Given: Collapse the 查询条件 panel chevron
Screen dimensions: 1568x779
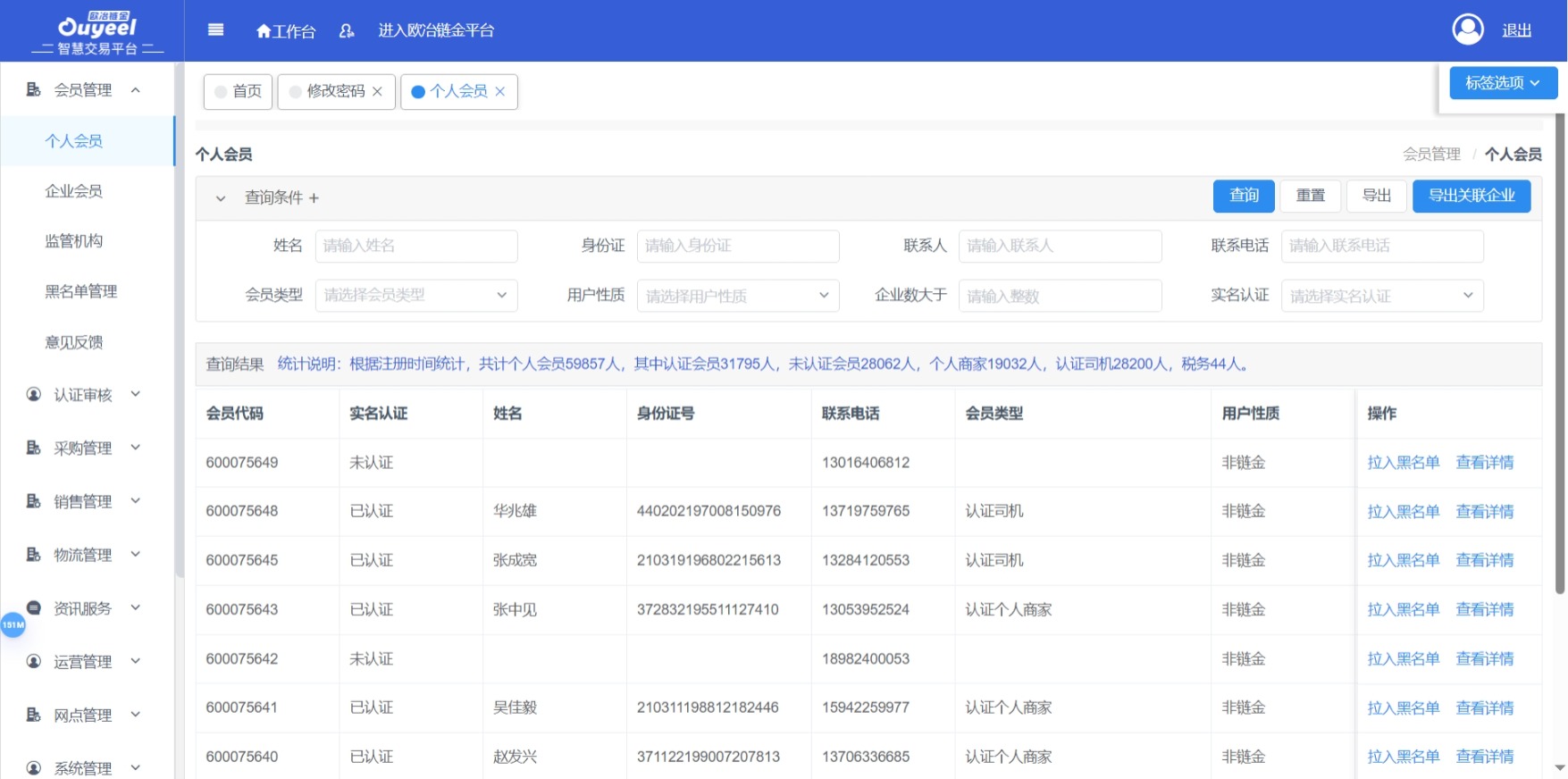Looking at the screenshot, I should [221, 198].
